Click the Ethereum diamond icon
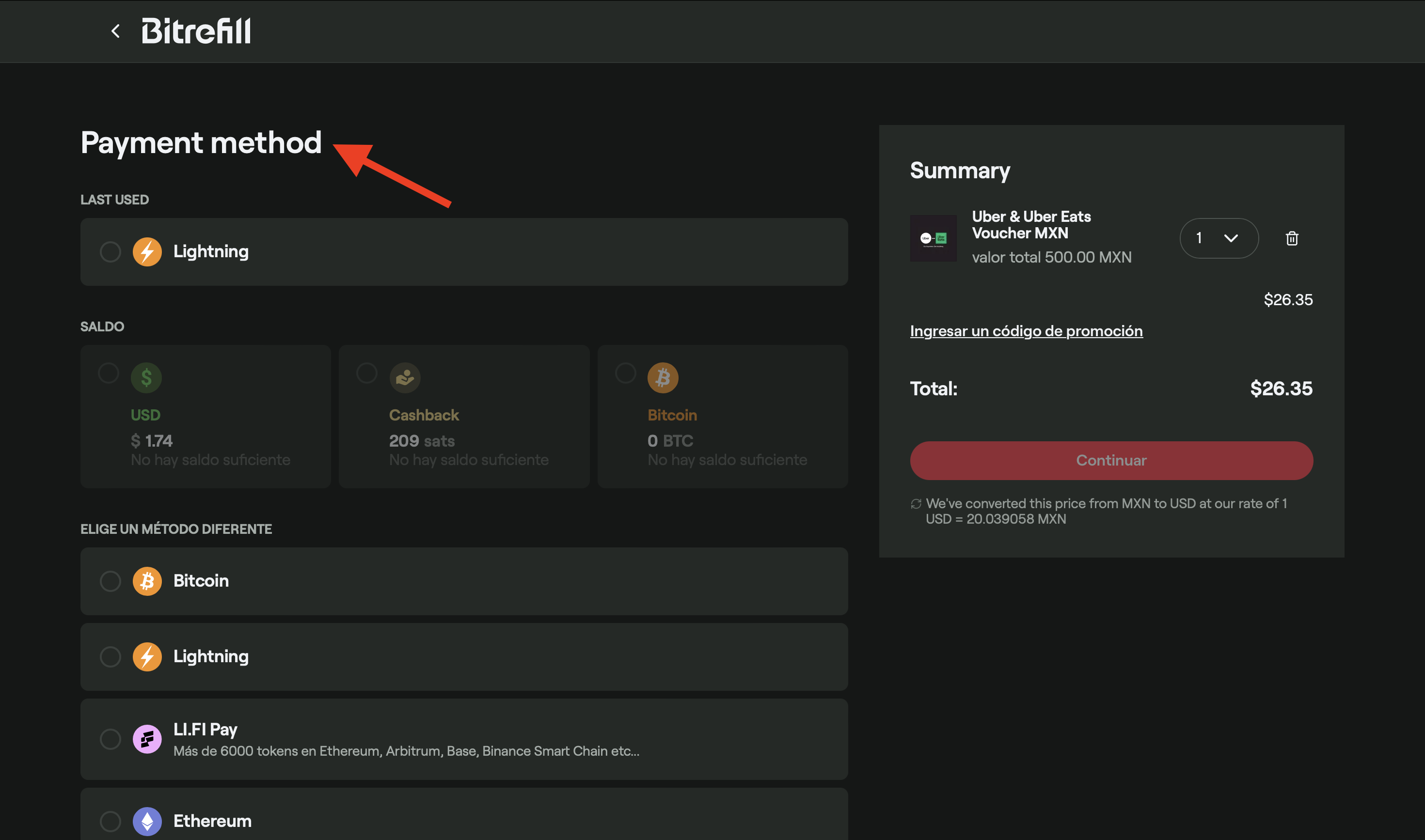The height and width of the screenshot is (840, 1425). (x=147, y=821)
